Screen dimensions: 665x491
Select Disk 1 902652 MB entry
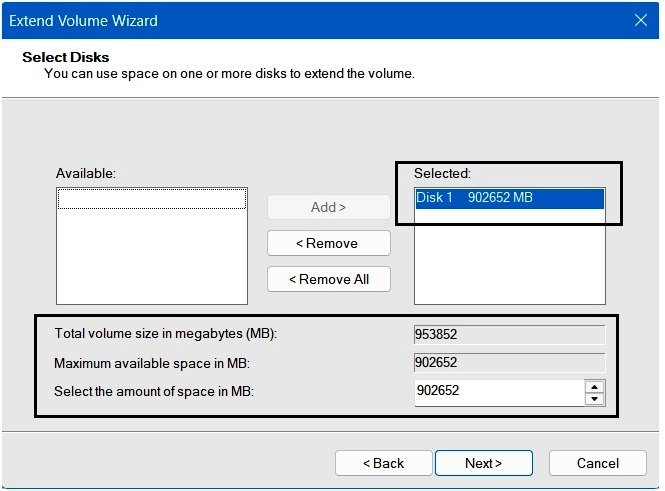(x=509, y=198)
